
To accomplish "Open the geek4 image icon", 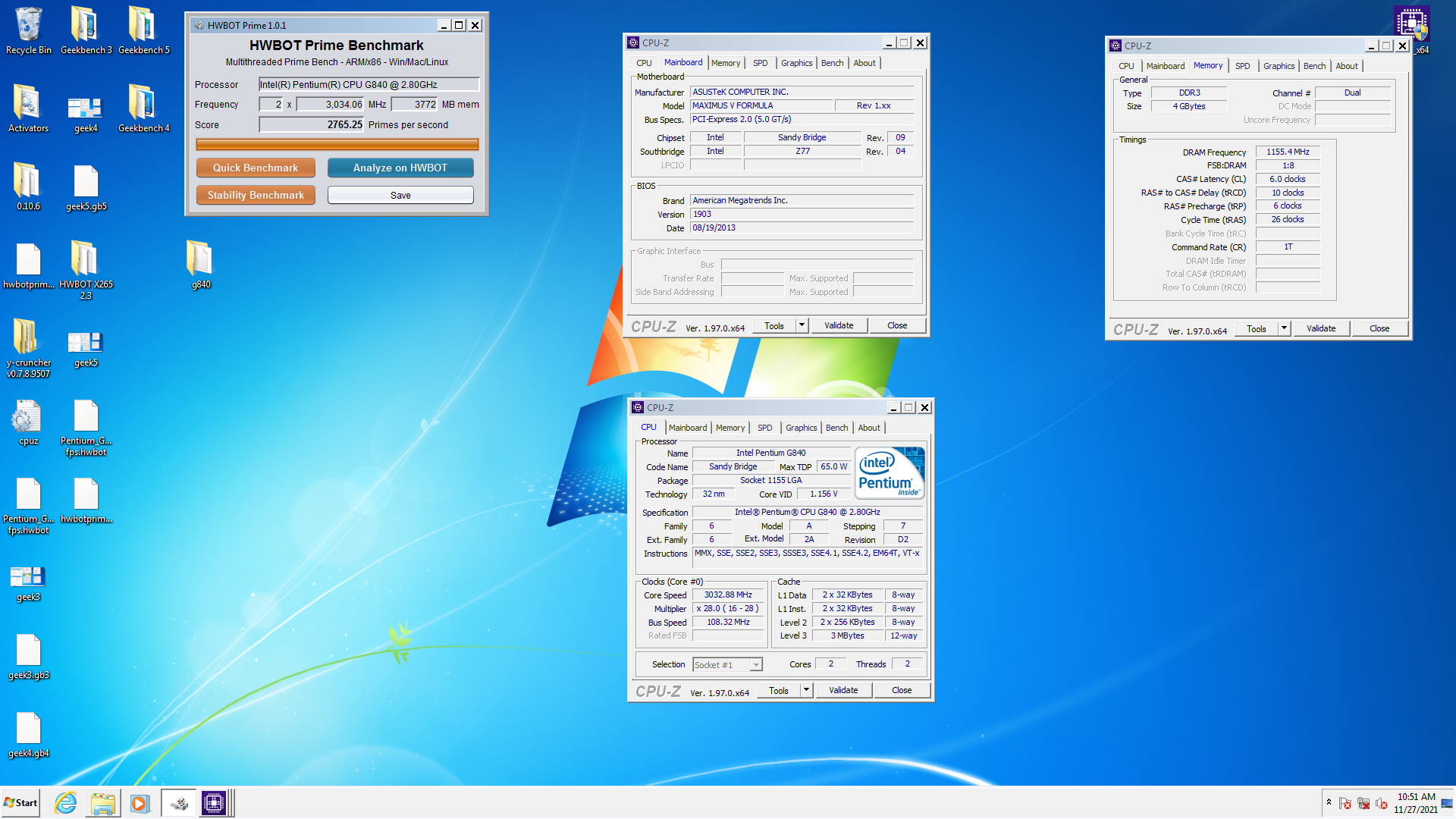I will pos(86,114).
